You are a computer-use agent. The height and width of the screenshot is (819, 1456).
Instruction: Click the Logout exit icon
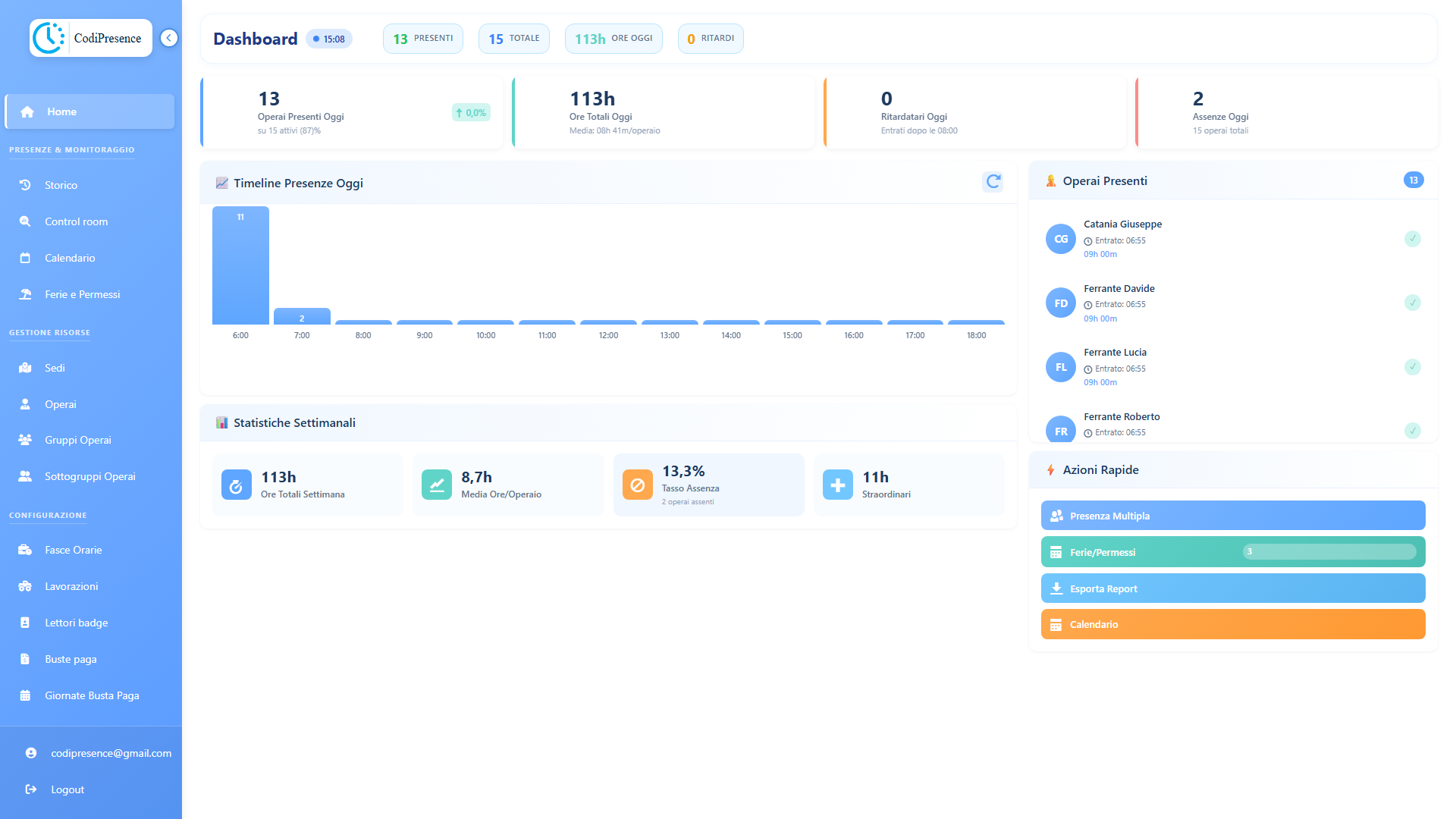(x=31, y=789)
